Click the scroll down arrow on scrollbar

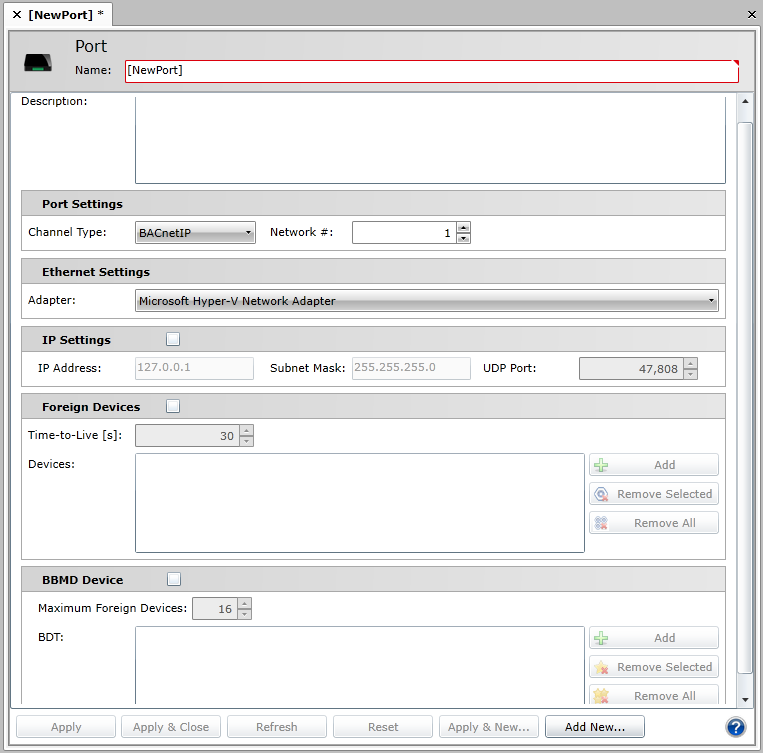tap(745, 699)
